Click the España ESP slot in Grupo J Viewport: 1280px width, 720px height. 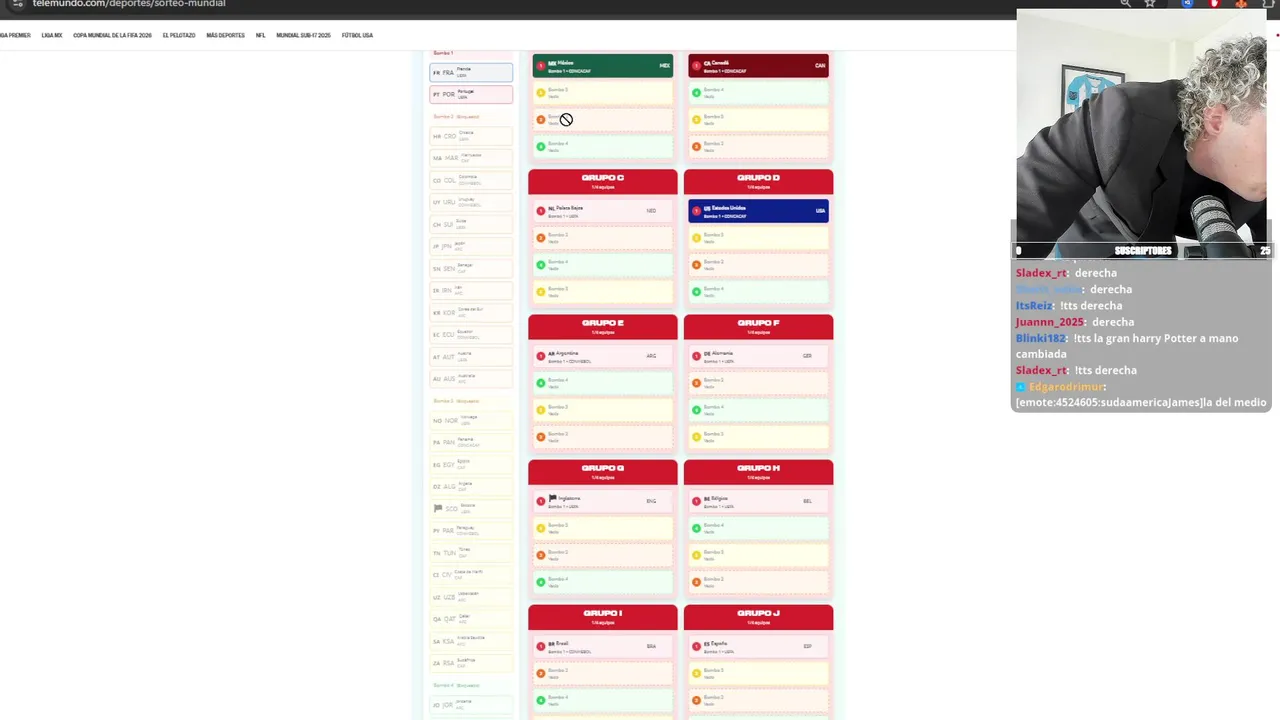(x=758, y=646)
